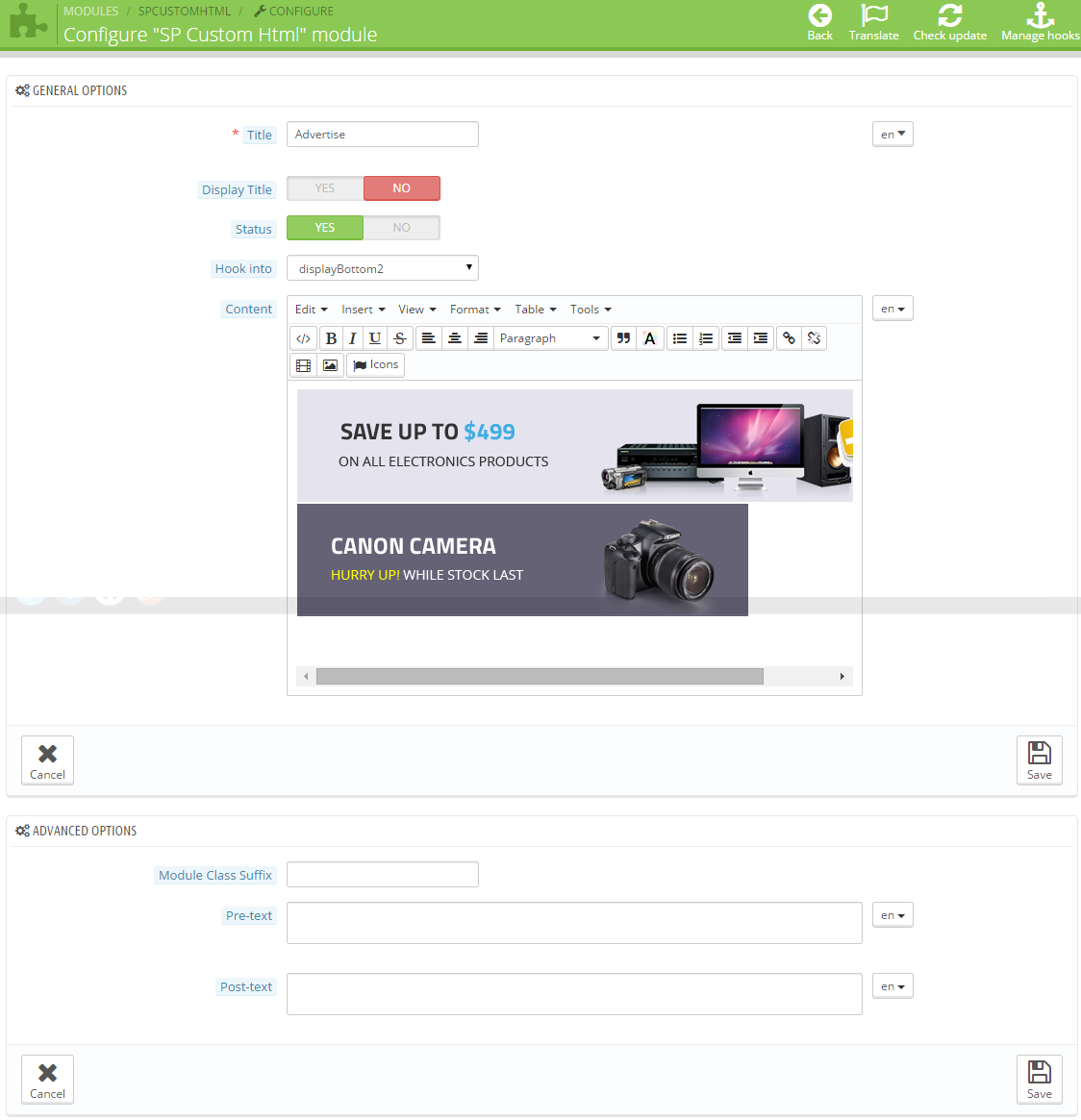
Task: Click the Title input field
Action: click(x=382, y=135)
